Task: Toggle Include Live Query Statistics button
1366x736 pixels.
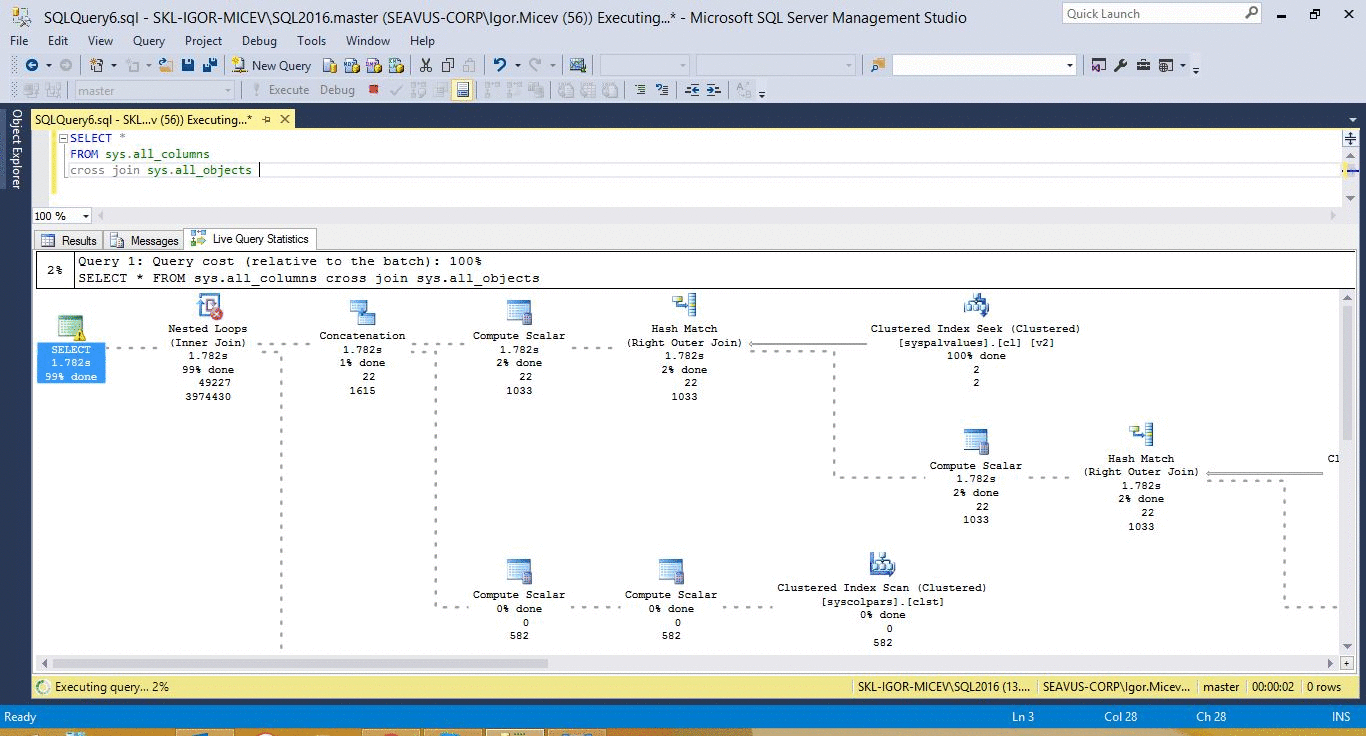Action: click(x=462, y=90)
